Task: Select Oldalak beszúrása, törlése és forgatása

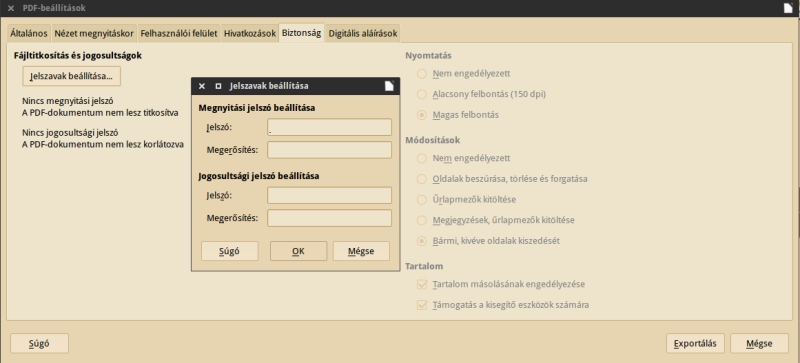Action: [502, 179]
